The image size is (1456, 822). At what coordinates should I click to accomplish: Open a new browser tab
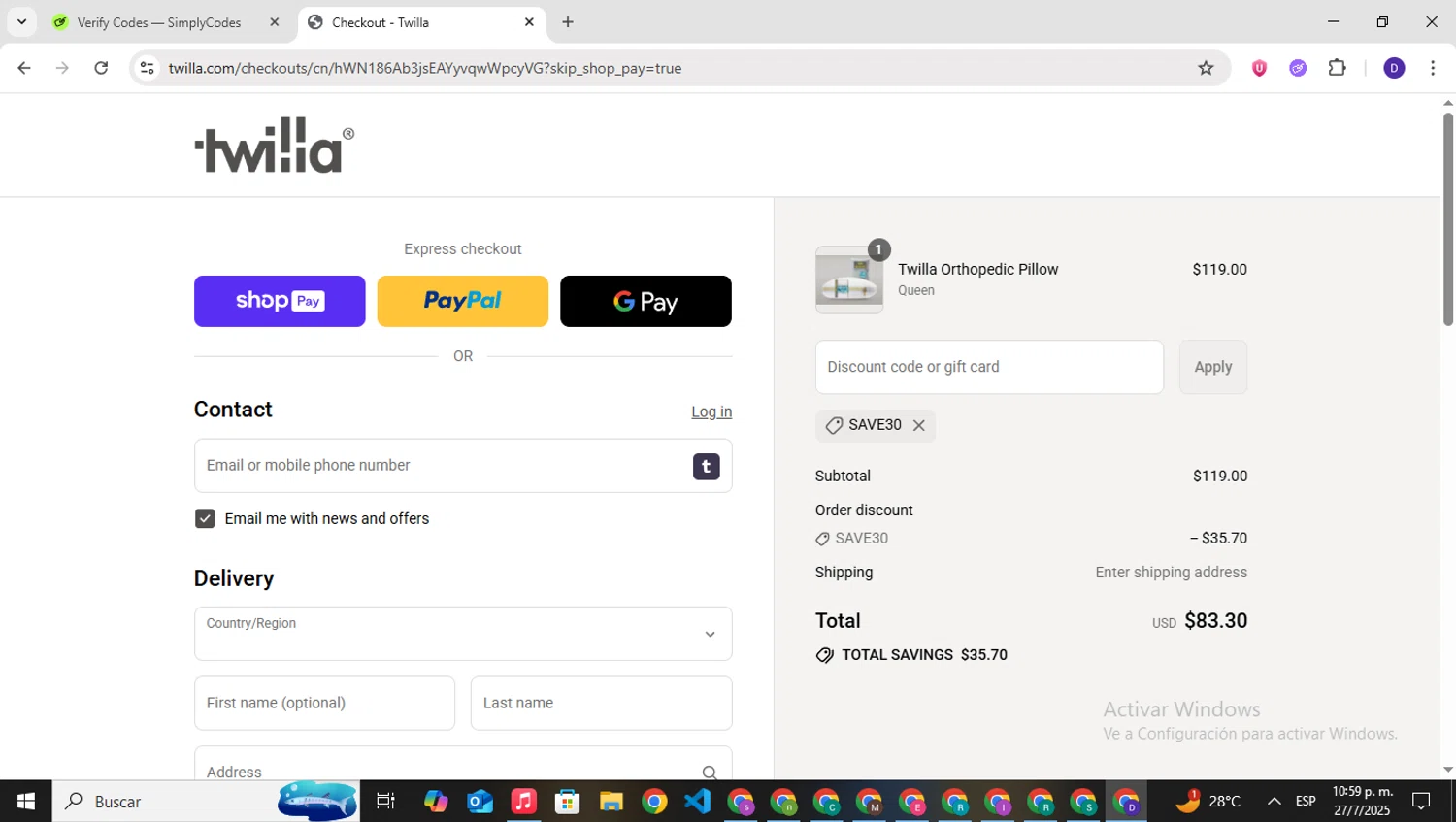coord(568,22)
